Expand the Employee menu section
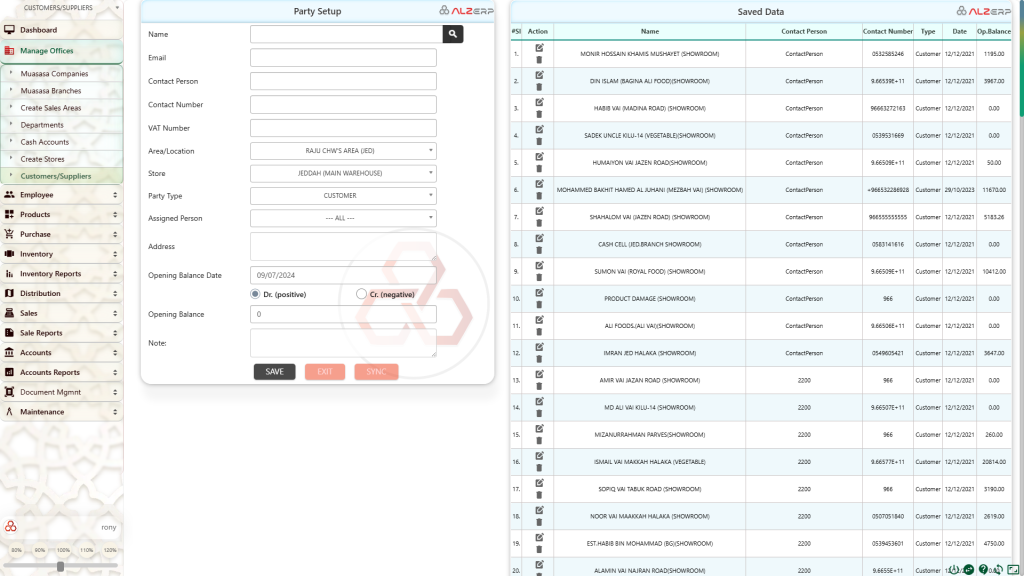Viewport: 1024px width, 576px height. point(61,195)
